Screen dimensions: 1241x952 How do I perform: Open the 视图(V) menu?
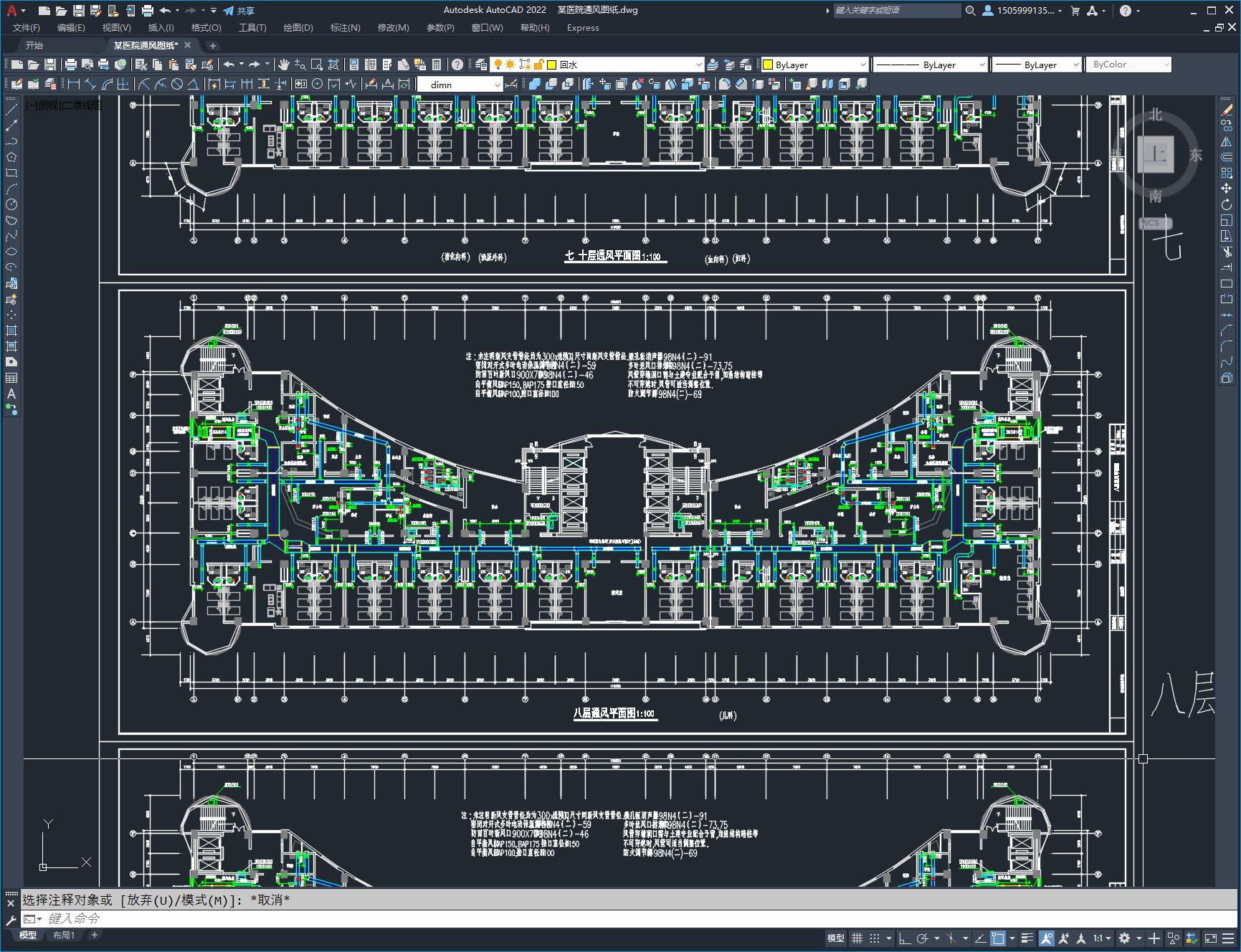tap(116, 27)
